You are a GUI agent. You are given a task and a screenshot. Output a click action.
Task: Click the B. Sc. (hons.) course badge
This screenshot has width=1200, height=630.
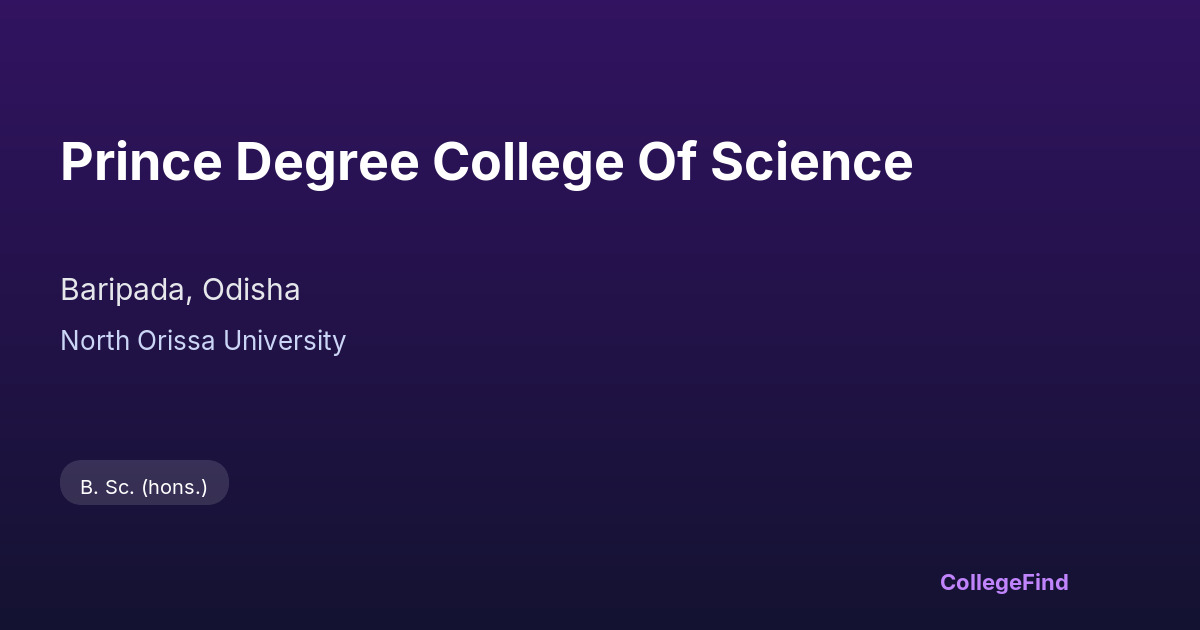(x=144, y=483)
